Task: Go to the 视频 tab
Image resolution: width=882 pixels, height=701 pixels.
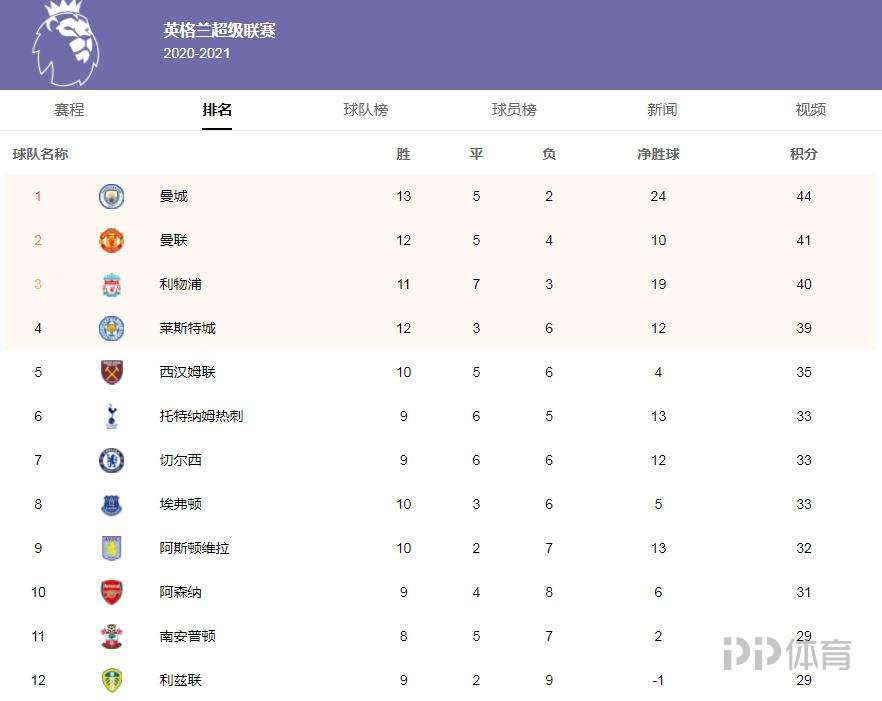Action: 811,110
